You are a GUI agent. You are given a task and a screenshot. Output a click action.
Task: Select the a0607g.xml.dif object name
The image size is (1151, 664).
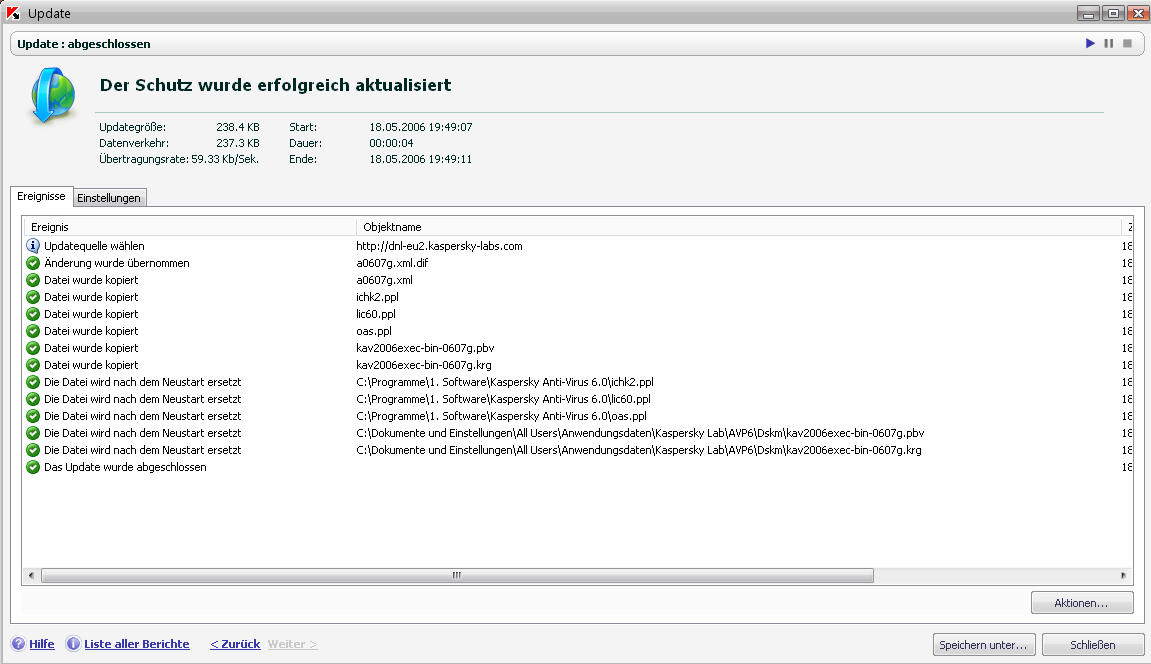[x=392, y=263]
